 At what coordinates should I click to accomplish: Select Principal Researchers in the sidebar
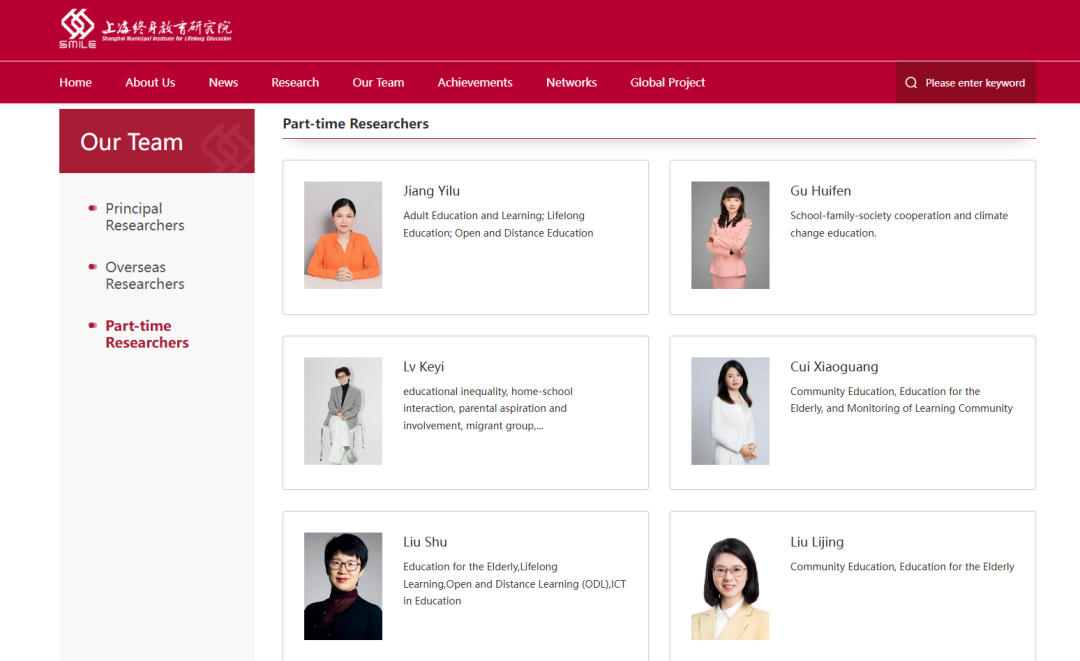(145, 217)
